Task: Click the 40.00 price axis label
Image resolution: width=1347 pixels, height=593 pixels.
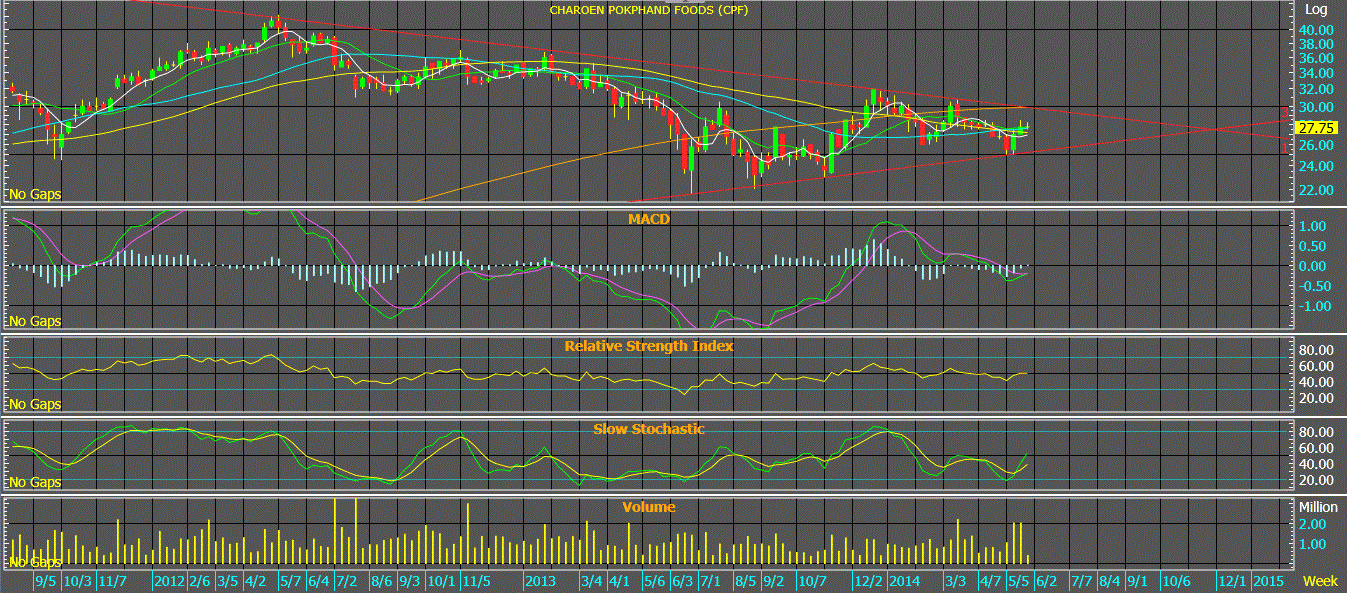Action: pos(1315,29)
